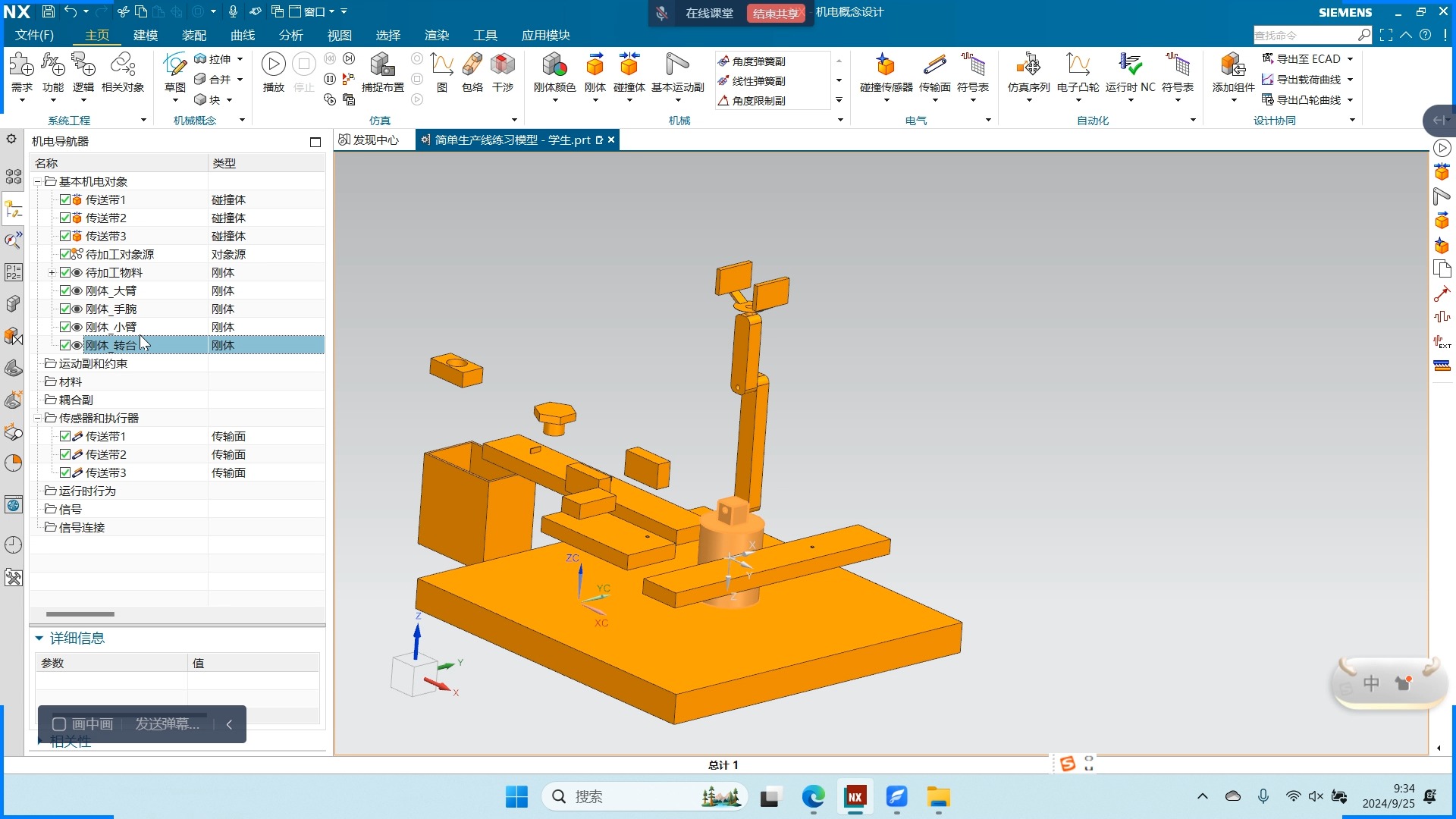1456x819 pixels.
Task: Select the 碰撞体 collision body tool
Action: [629, 67]
